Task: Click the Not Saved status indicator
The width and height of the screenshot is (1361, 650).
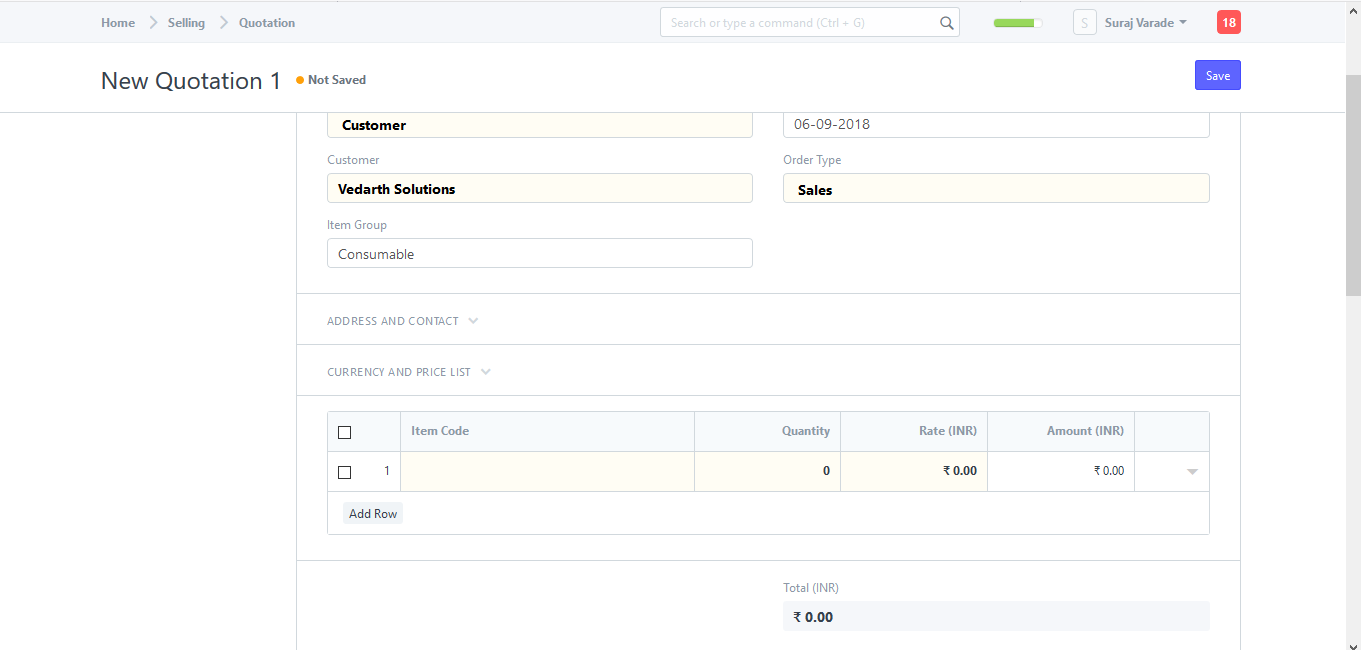Action: tap(331, 80)
